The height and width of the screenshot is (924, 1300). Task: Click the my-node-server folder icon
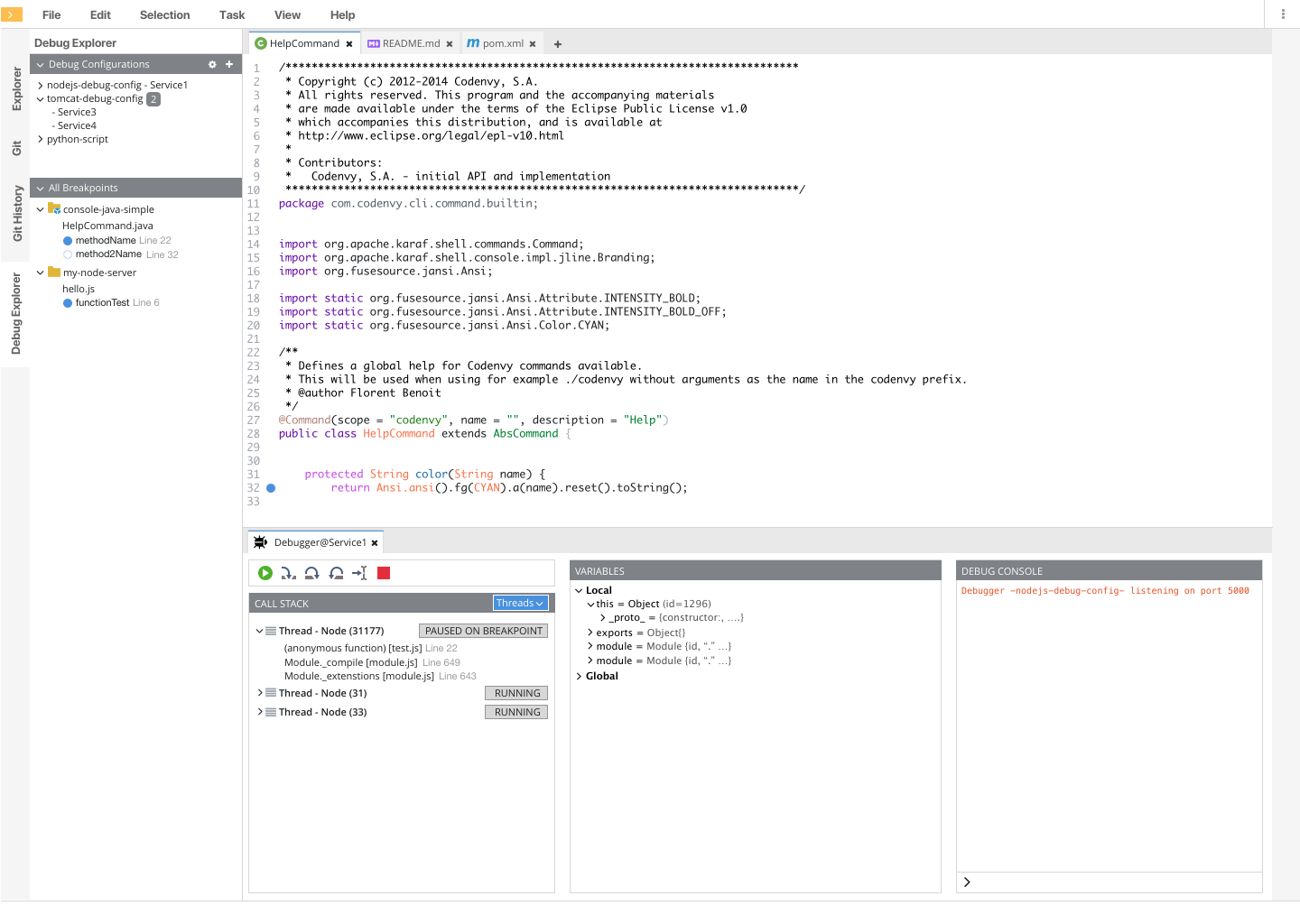click(54, 272)
